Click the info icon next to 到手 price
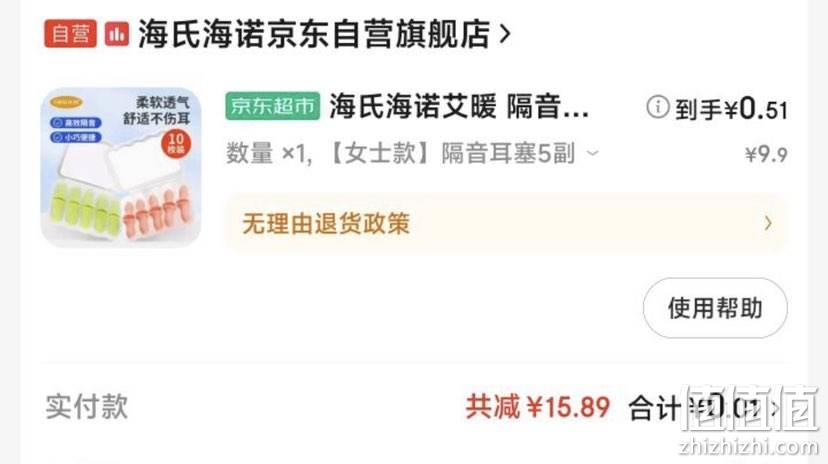Screen dimensions: 828x464 coord(657,107)
